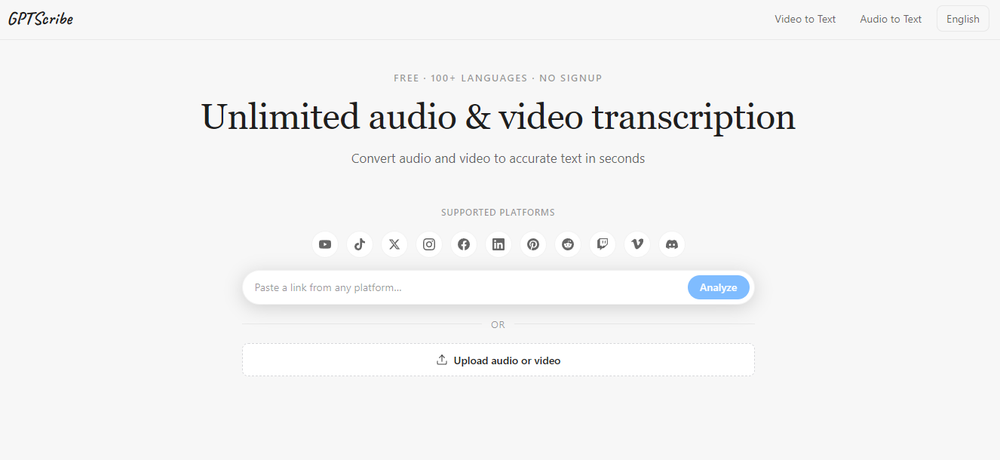Screen dimensions: 1000x460
Task: Click the Facebook platform icon
Action: [464, 244]
